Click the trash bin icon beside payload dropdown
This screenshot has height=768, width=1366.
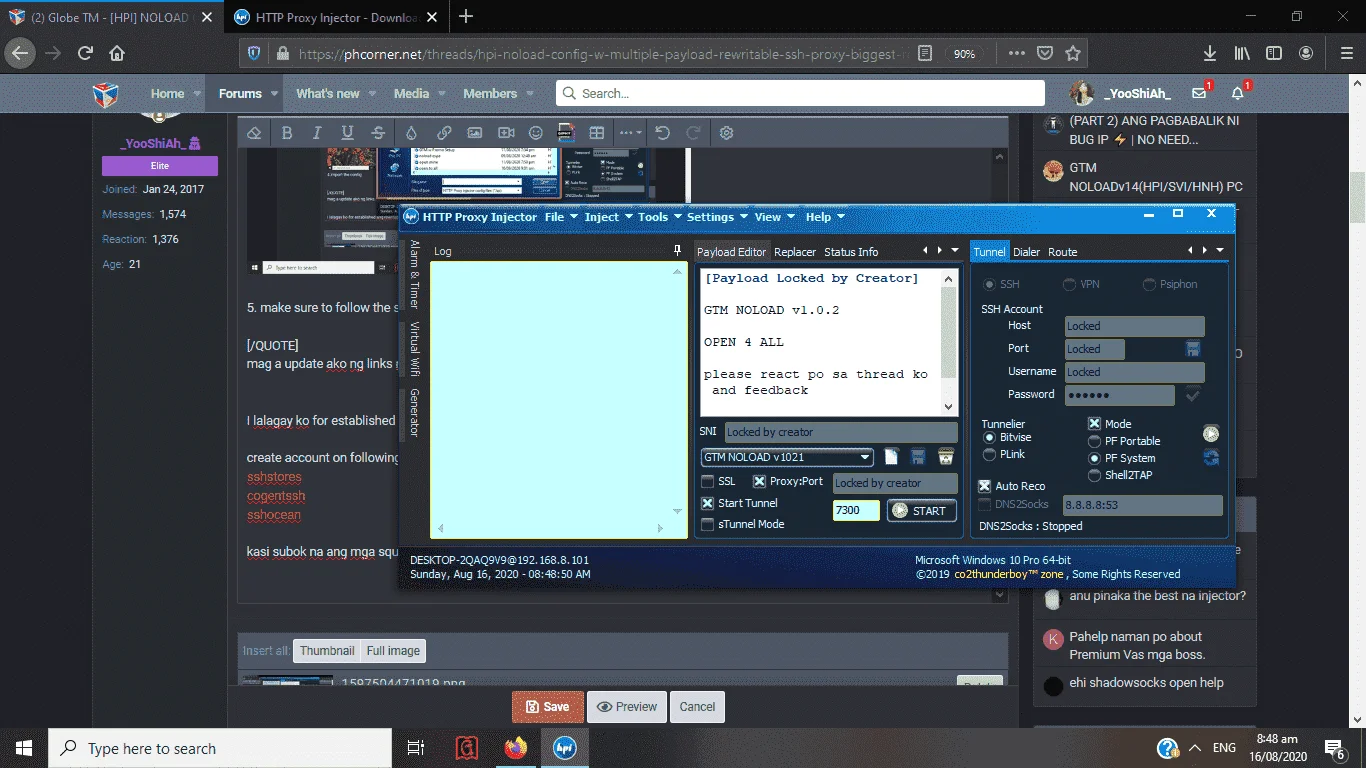945,457
